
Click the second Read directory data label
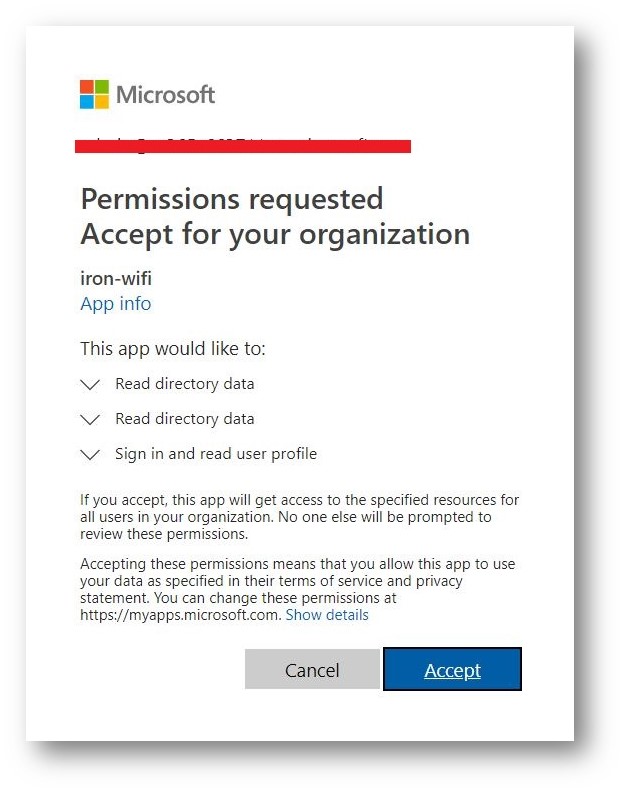pos(185,419)
